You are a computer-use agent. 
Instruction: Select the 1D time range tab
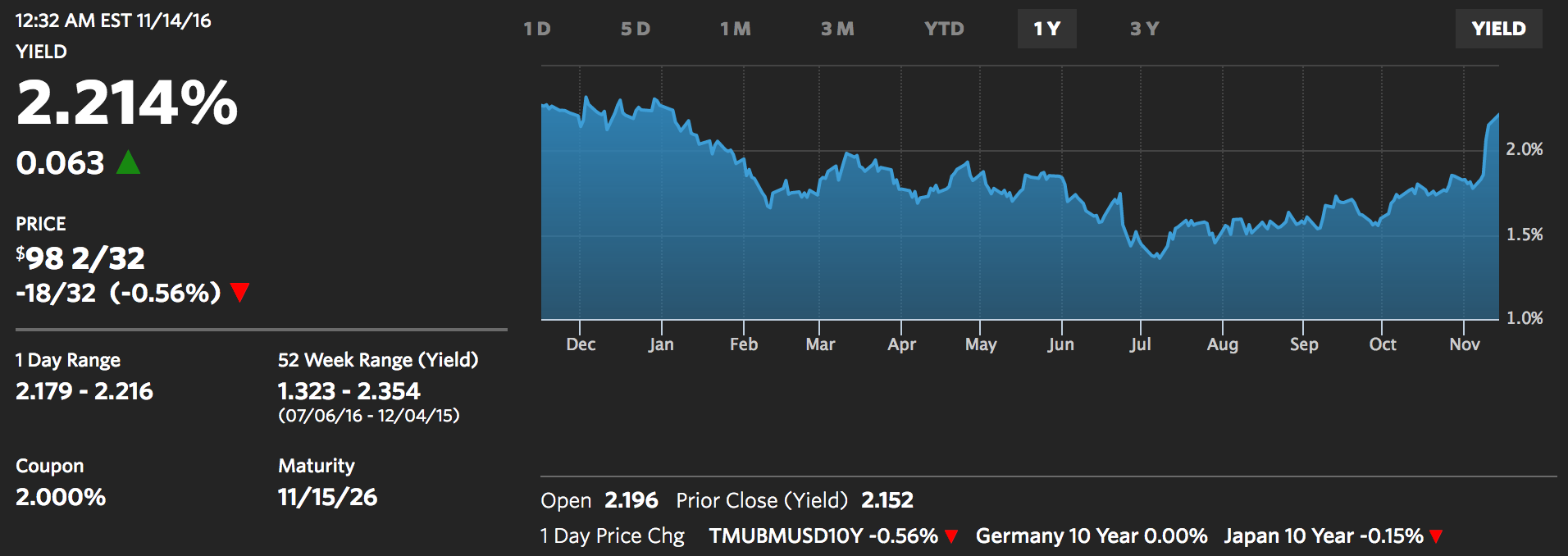(537, 29)
